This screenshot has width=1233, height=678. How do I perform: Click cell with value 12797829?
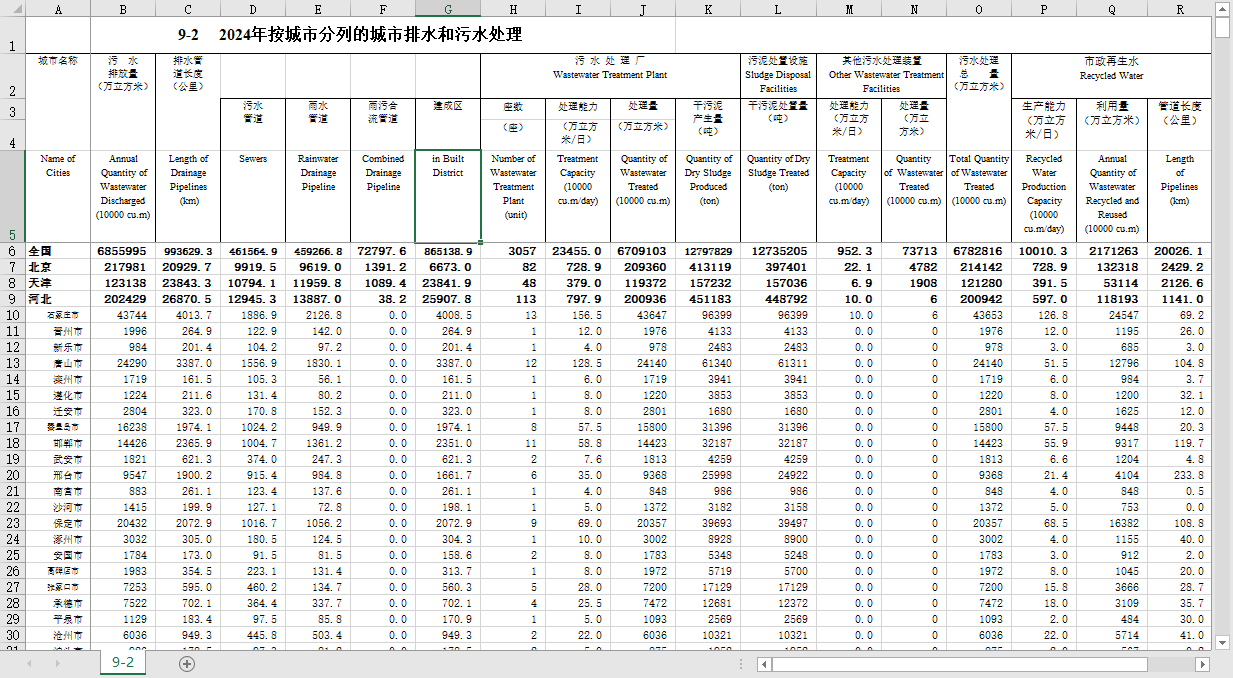[708, 251]
